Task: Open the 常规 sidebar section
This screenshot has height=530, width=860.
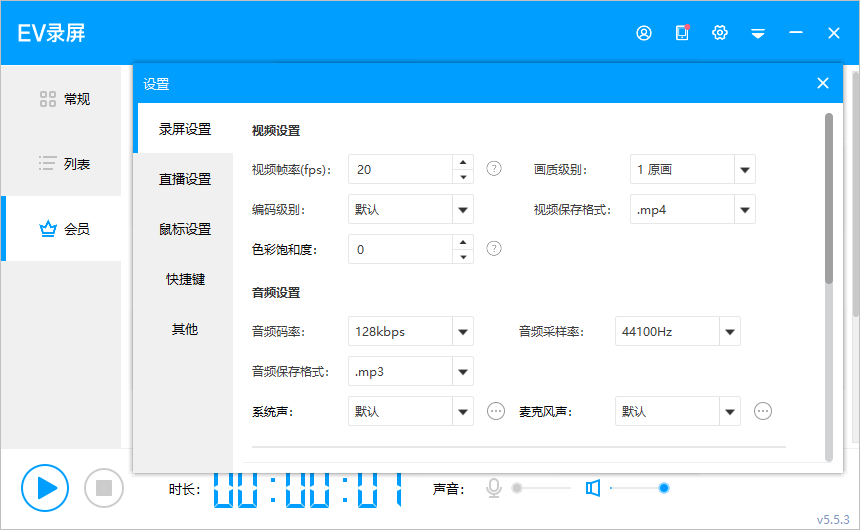Action: [x=63, y=99]
